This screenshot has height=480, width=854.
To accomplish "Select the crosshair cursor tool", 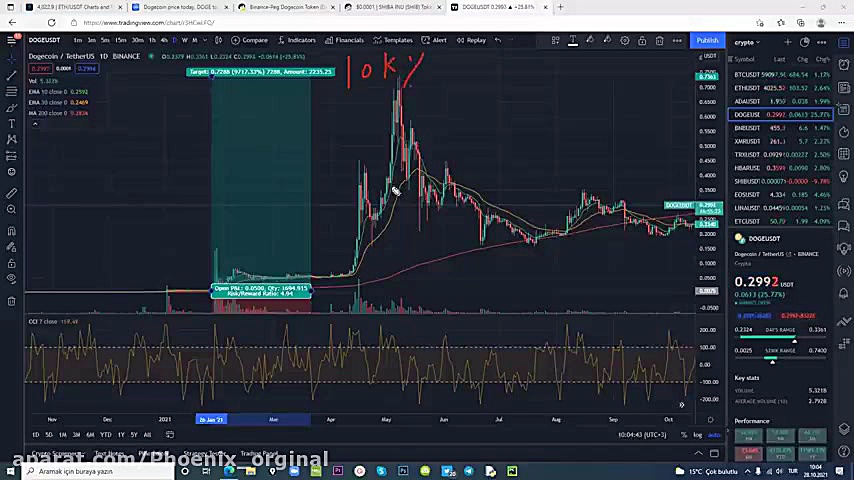I will point(11,58).
